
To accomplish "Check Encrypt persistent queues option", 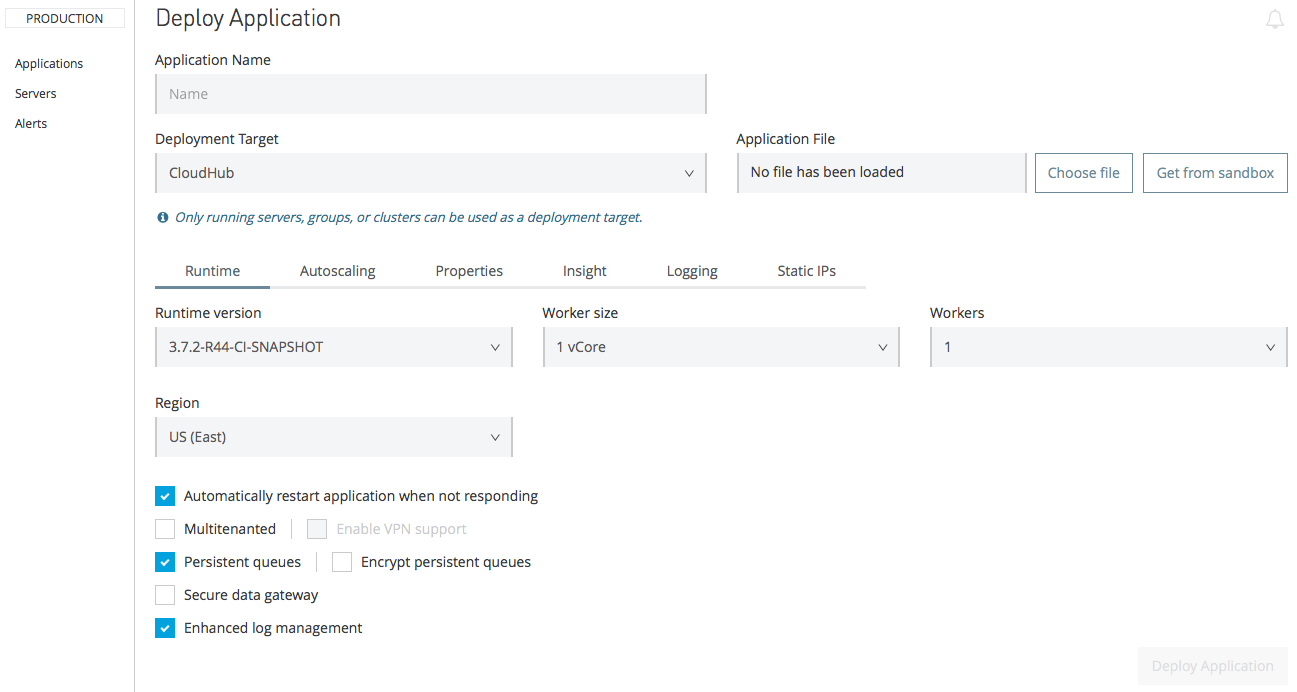I will [342, 562].
